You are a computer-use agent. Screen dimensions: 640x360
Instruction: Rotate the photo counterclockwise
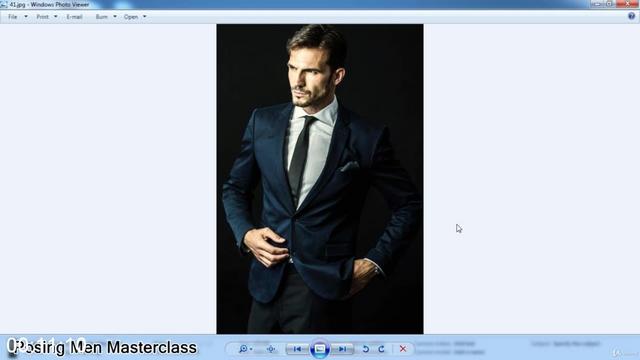click(x=366, y=349)
